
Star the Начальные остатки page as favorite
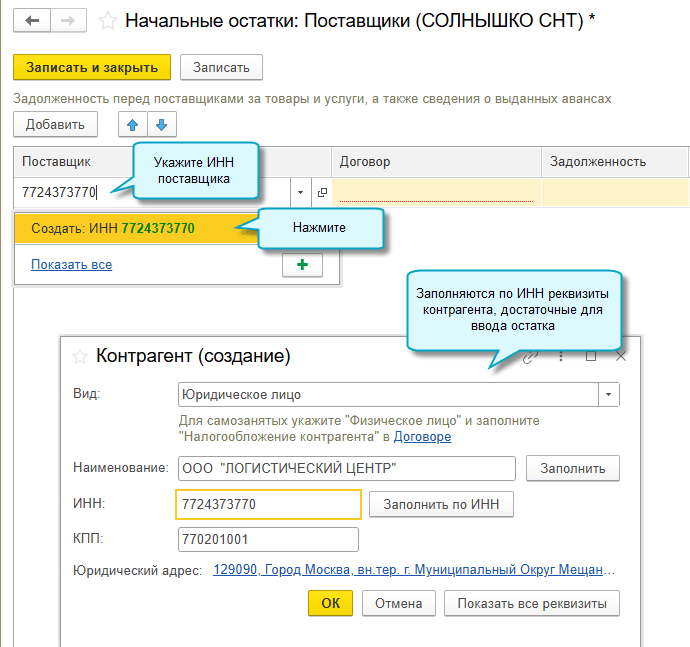click(107, 21)
